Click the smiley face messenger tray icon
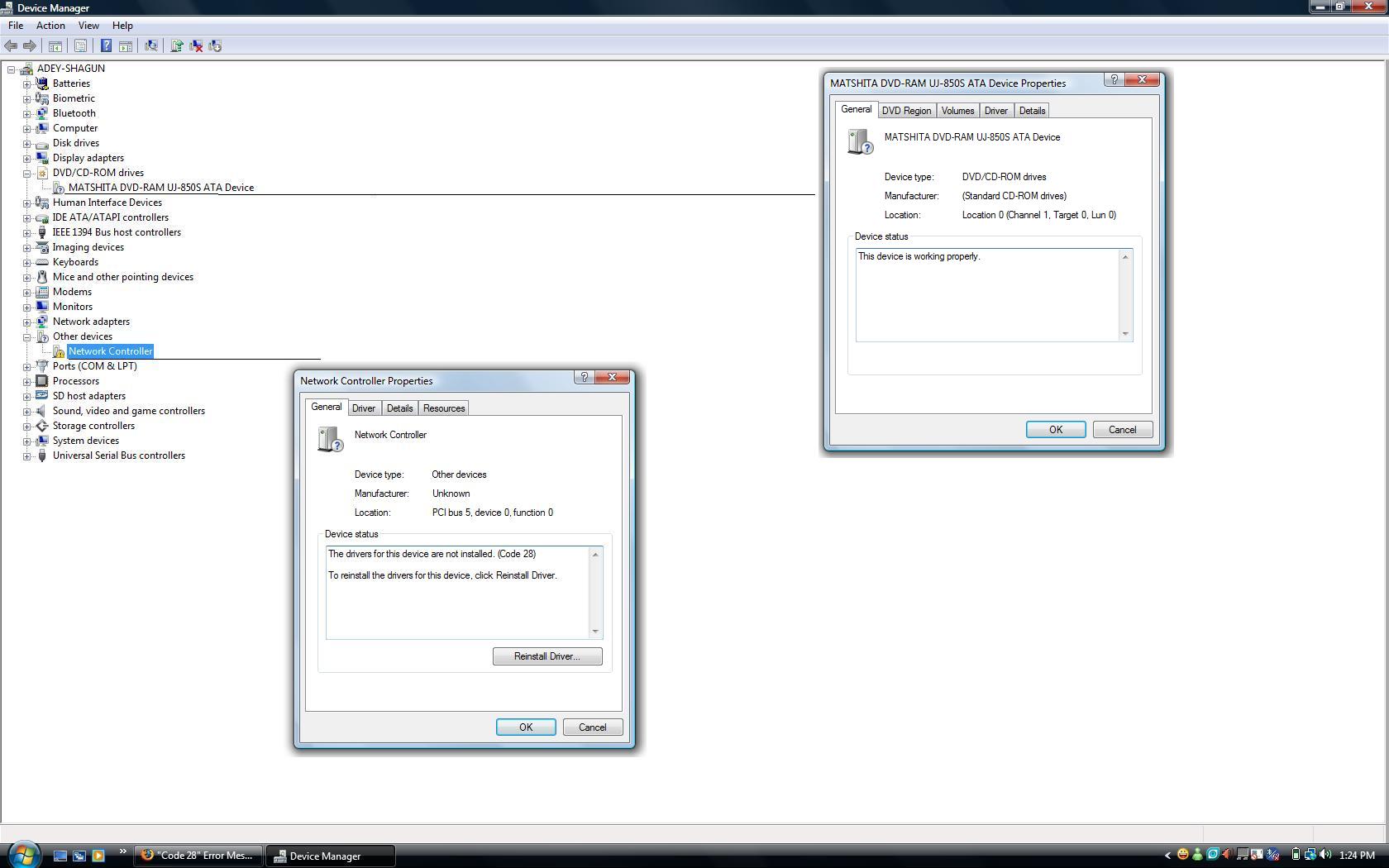1389x868 pixels. pos(1183,855)
